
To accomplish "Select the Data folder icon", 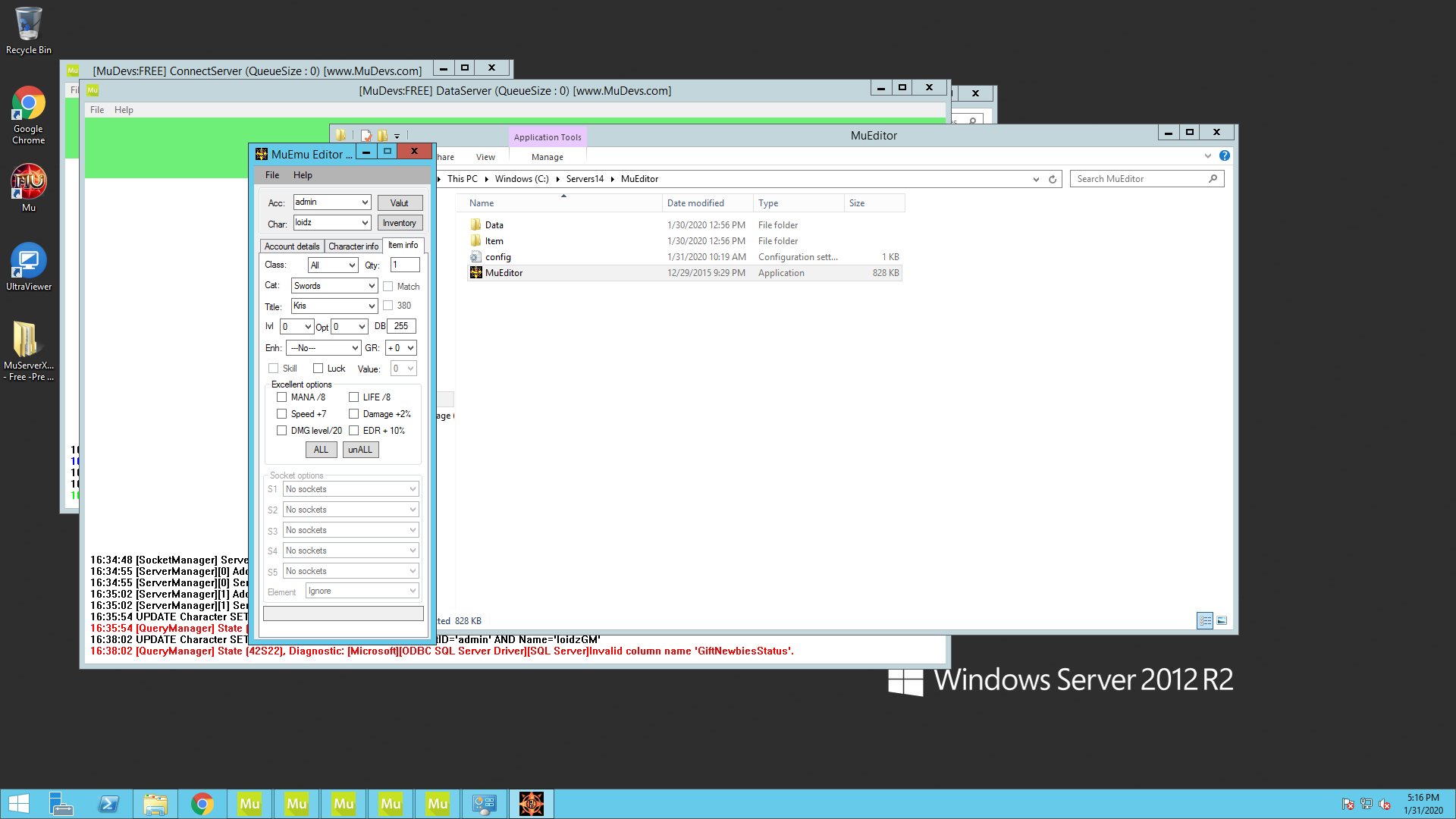I will [x=476, y=225].
